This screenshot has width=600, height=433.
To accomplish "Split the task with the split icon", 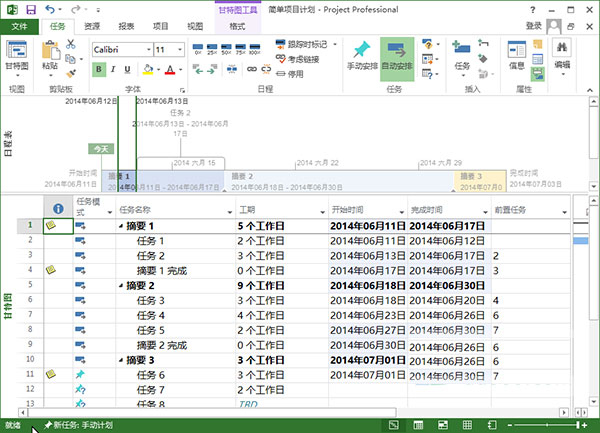I will click(232, 69).
